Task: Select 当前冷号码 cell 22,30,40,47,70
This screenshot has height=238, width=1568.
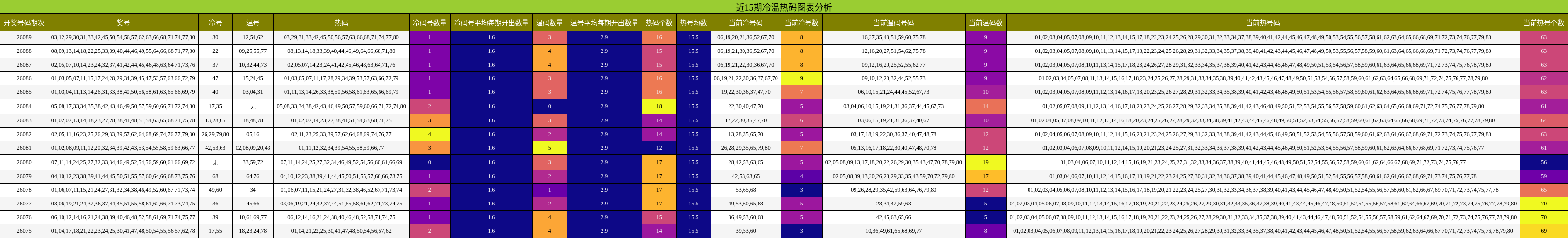Action: pyautogui.click(x=745, y=106)
